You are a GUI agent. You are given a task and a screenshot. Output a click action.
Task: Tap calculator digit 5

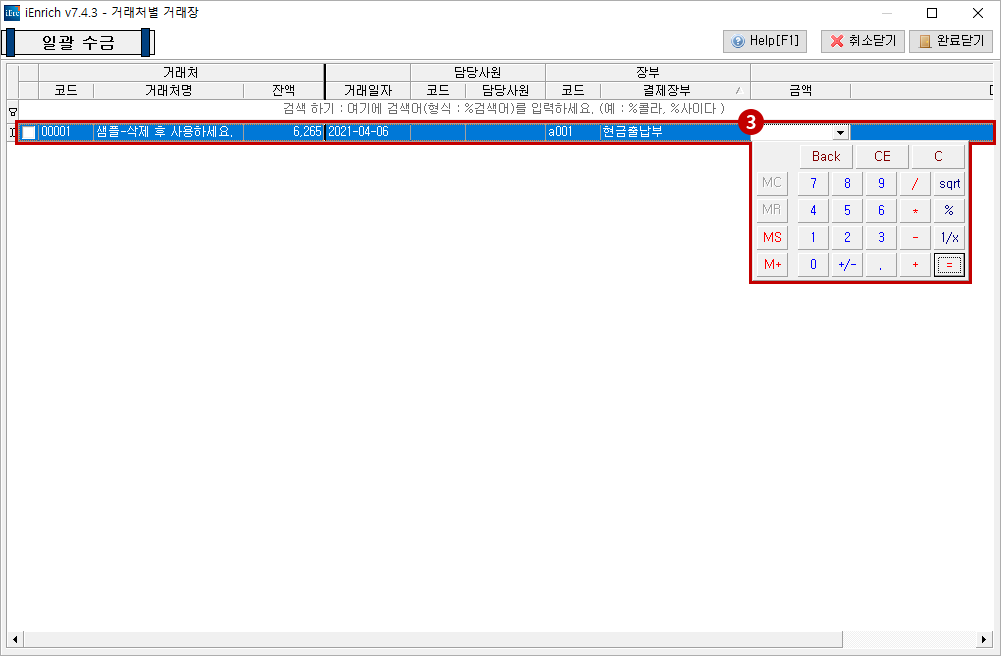click(x=847, y=210)
